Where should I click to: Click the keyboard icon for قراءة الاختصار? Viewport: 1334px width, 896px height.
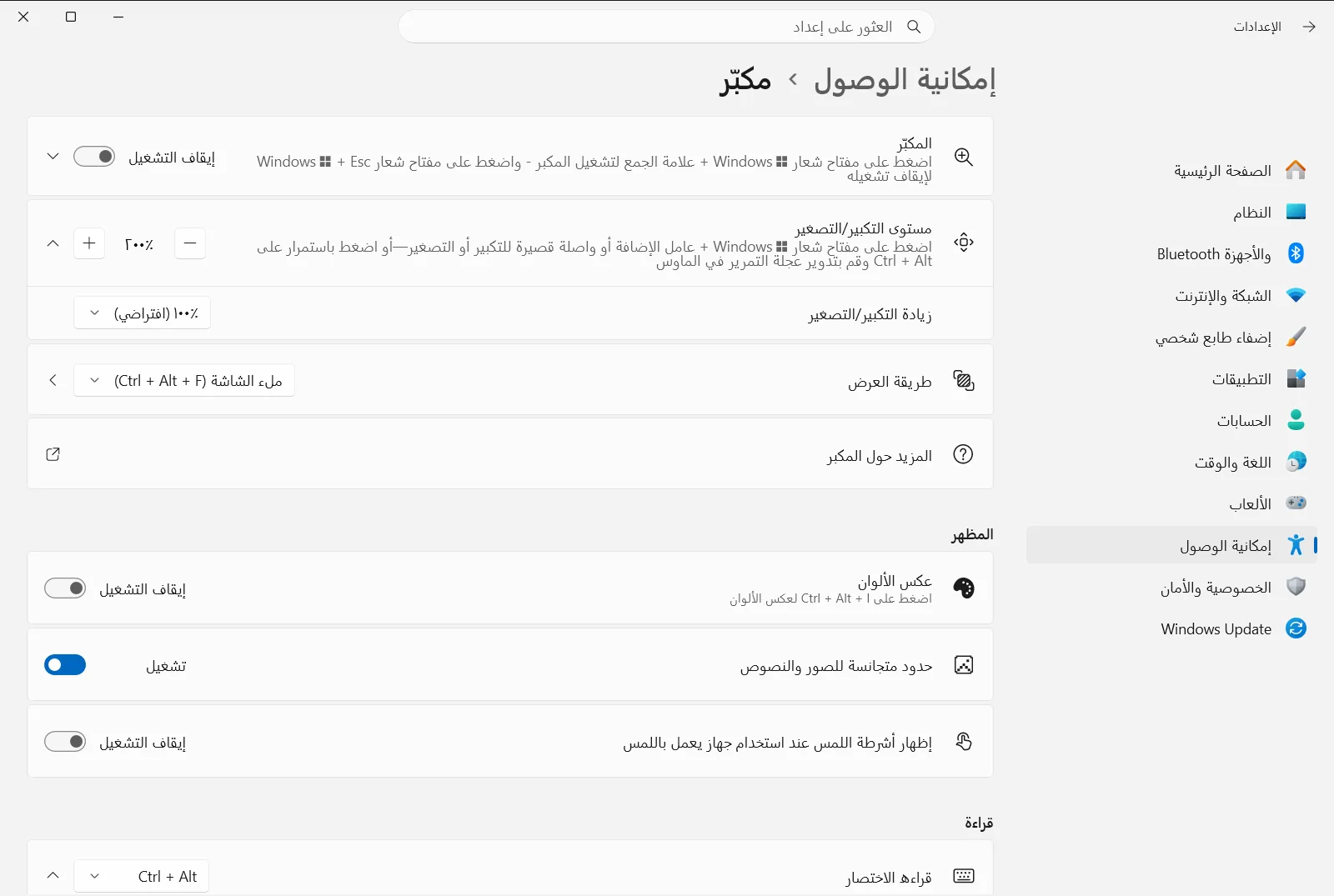(963, 875)
